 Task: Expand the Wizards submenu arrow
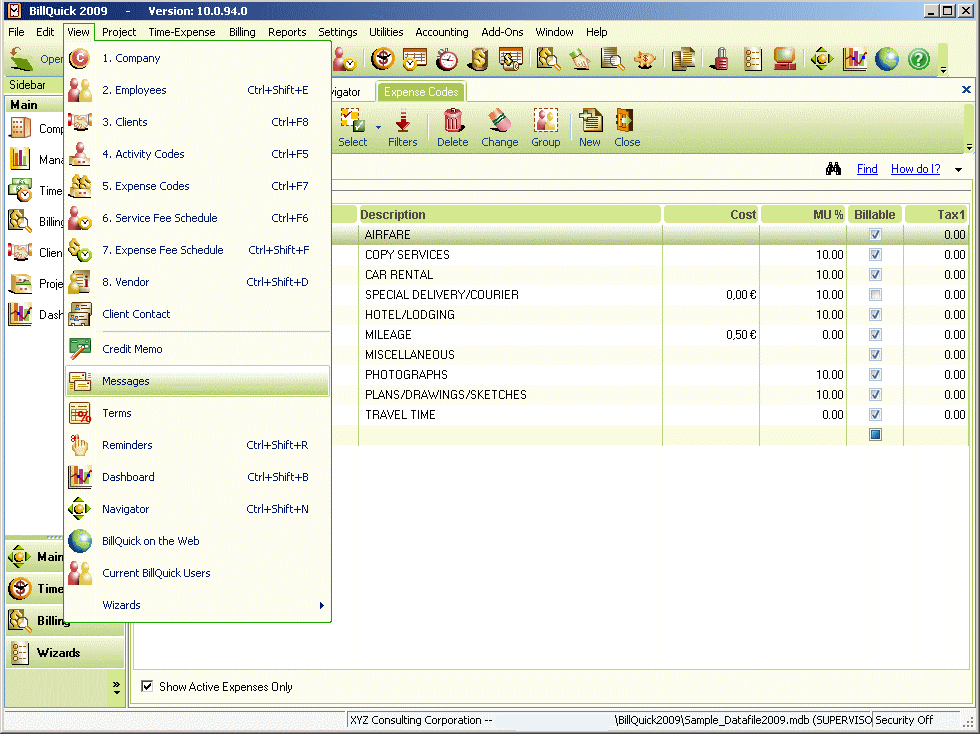[x=321, y=605]
